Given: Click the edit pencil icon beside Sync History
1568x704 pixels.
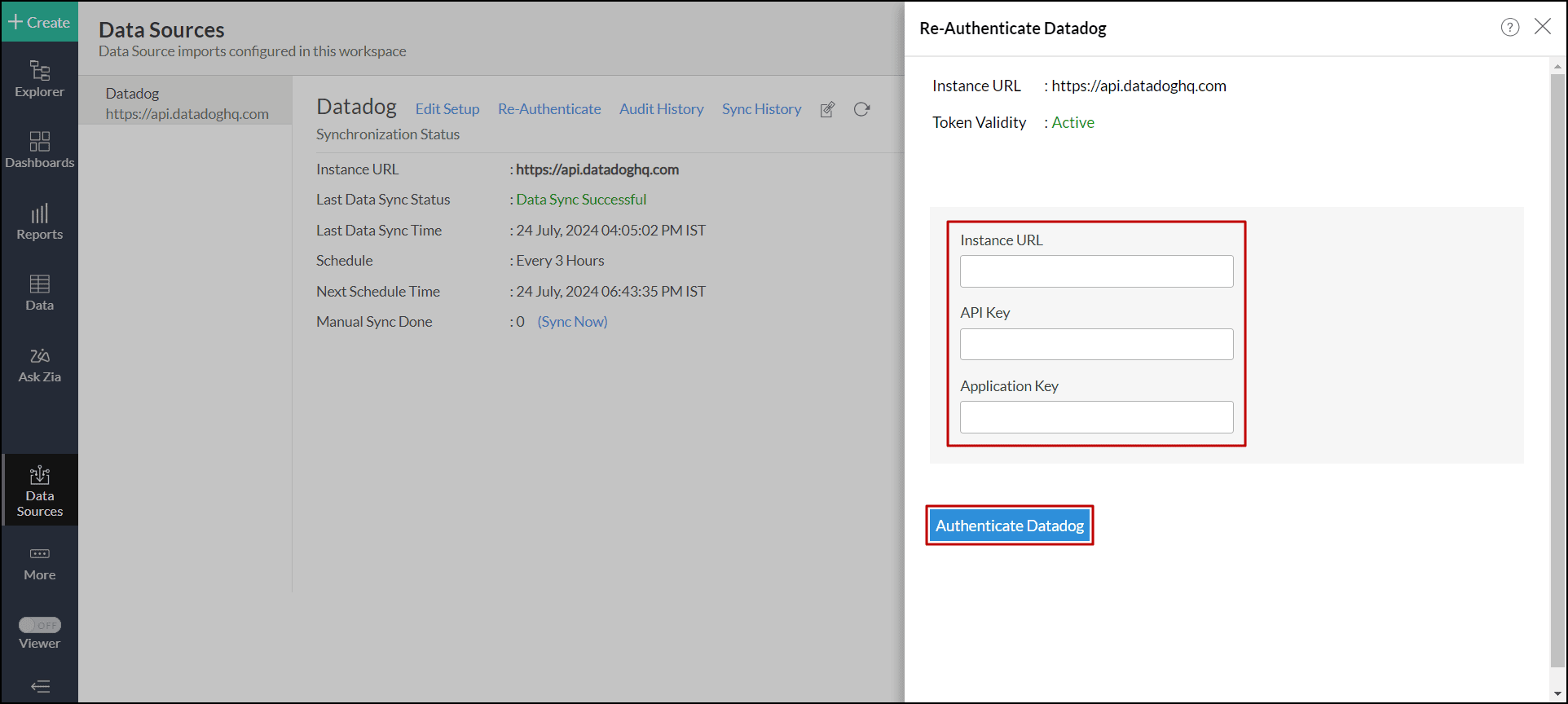Looking at the screenshot, I should (x=827, y=109).
